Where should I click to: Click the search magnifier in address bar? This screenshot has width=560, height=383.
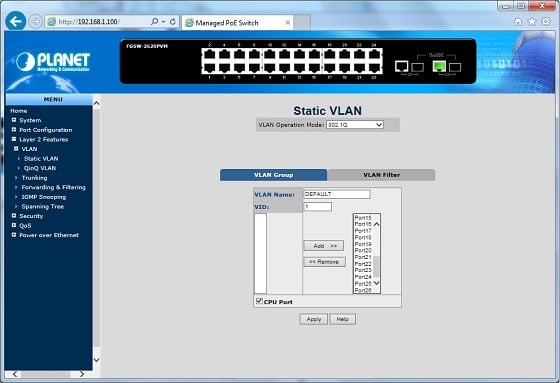pos(154,22)
